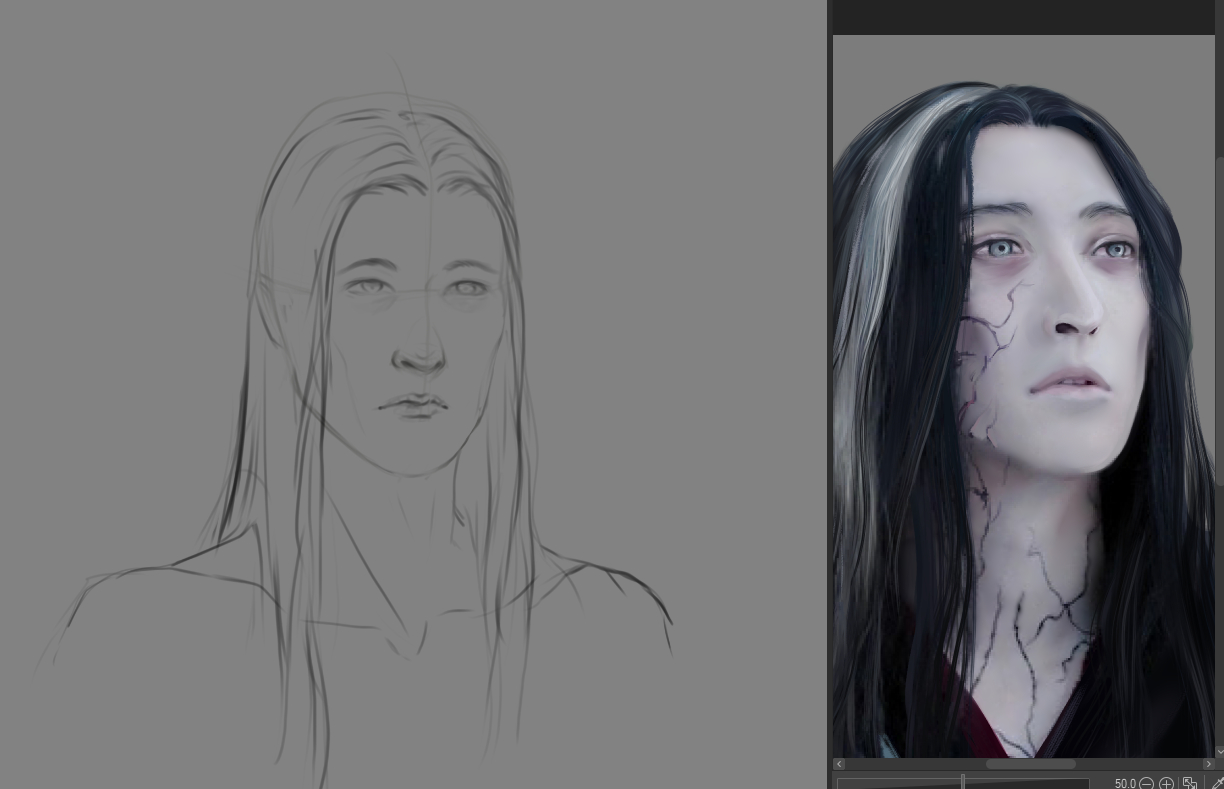Click the painted portrait's nose in reference

click(x=1075, y=315)
